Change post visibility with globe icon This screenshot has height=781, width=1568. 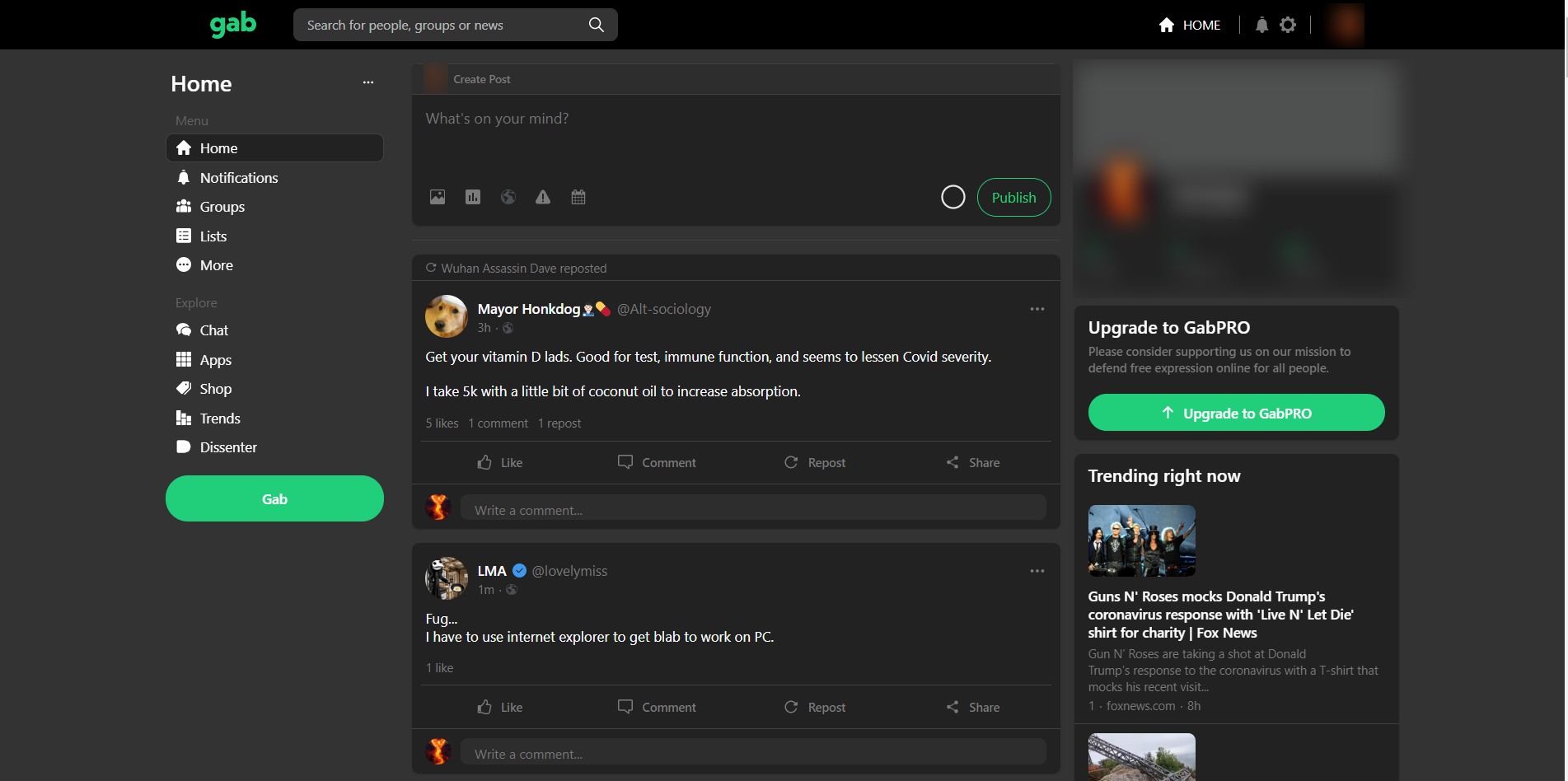(x=508, y=197)
